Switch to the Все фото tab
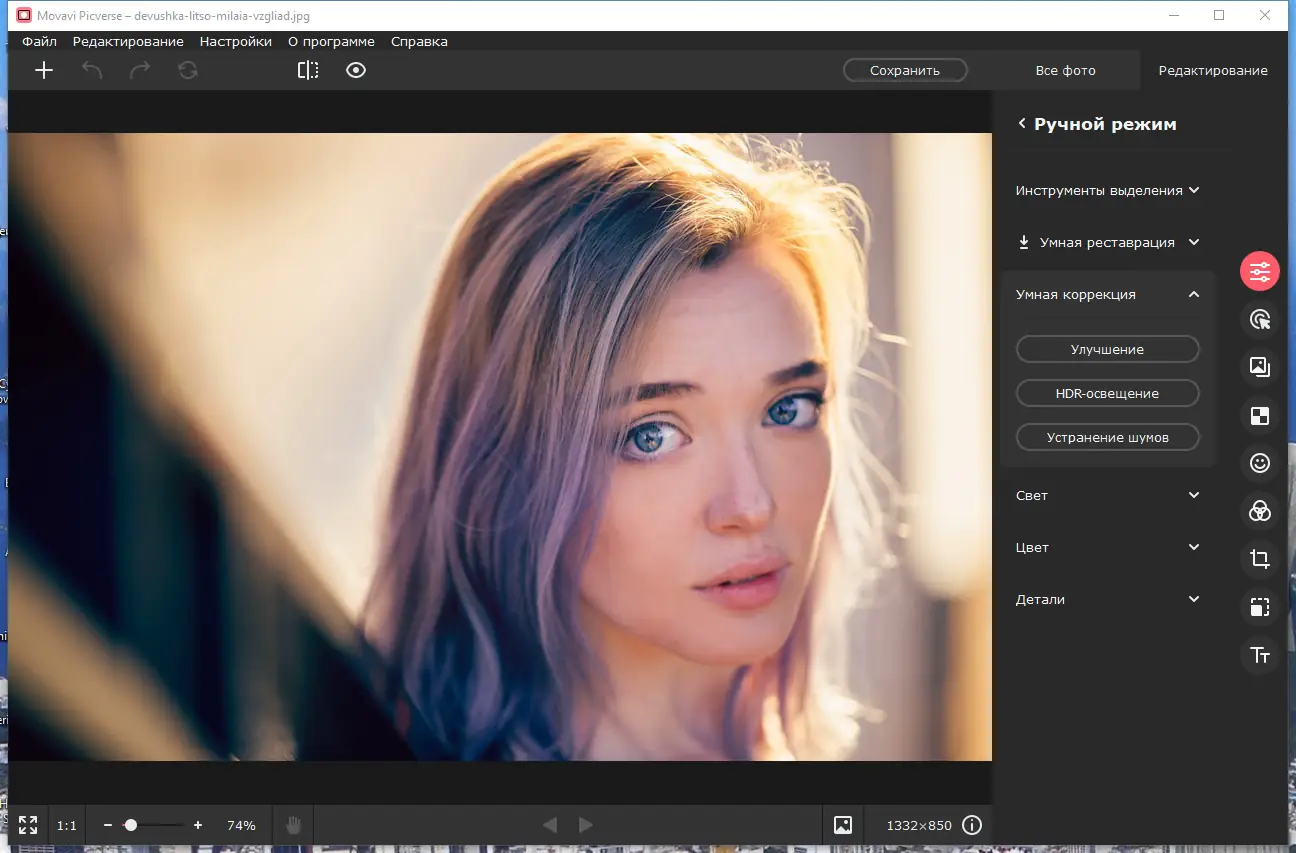The image size is (1296, 853). click(1065, 71)
